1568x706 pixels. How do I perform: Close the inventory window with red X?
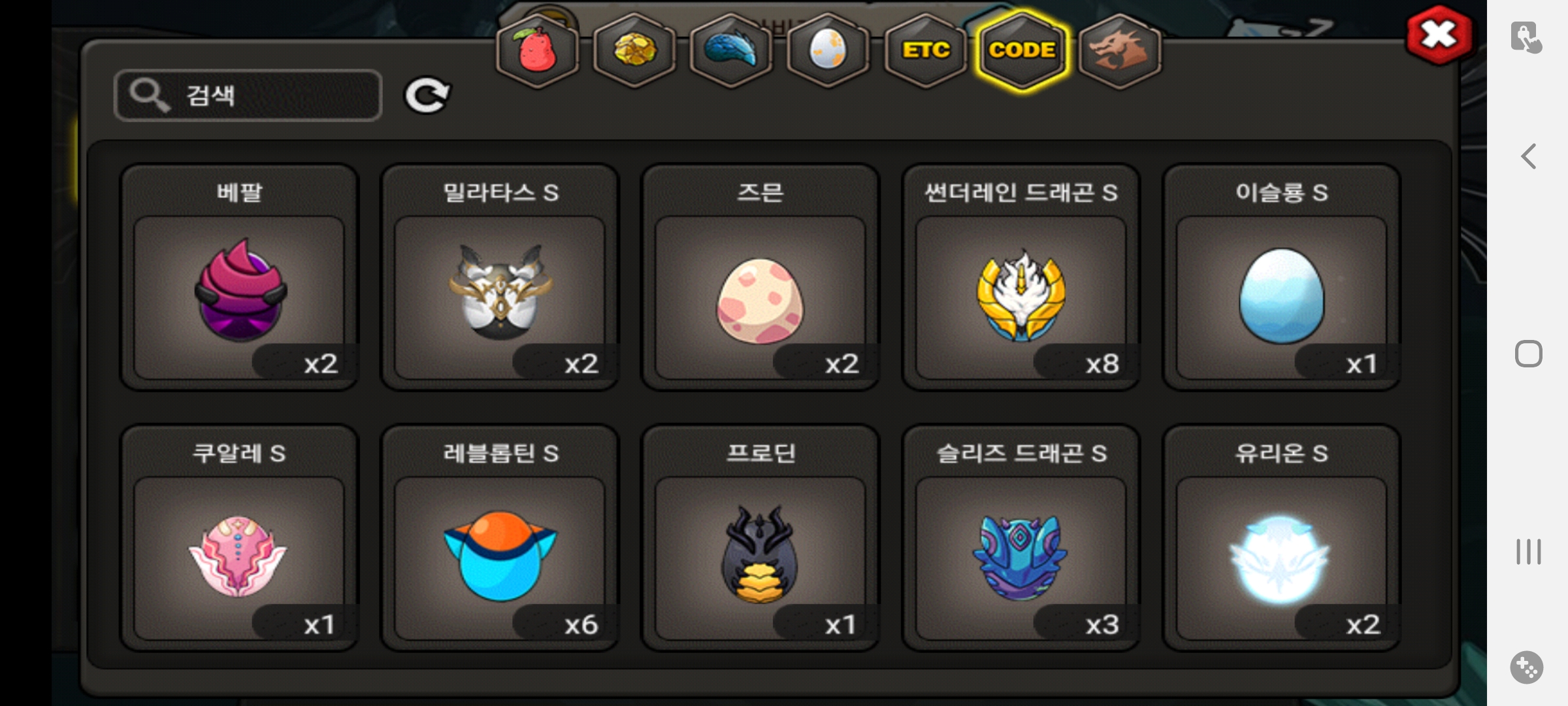(1439, 35)
